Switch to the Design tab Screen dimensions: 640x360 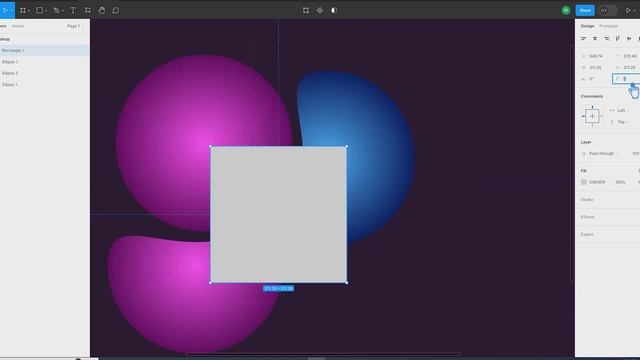pos(587,26)
